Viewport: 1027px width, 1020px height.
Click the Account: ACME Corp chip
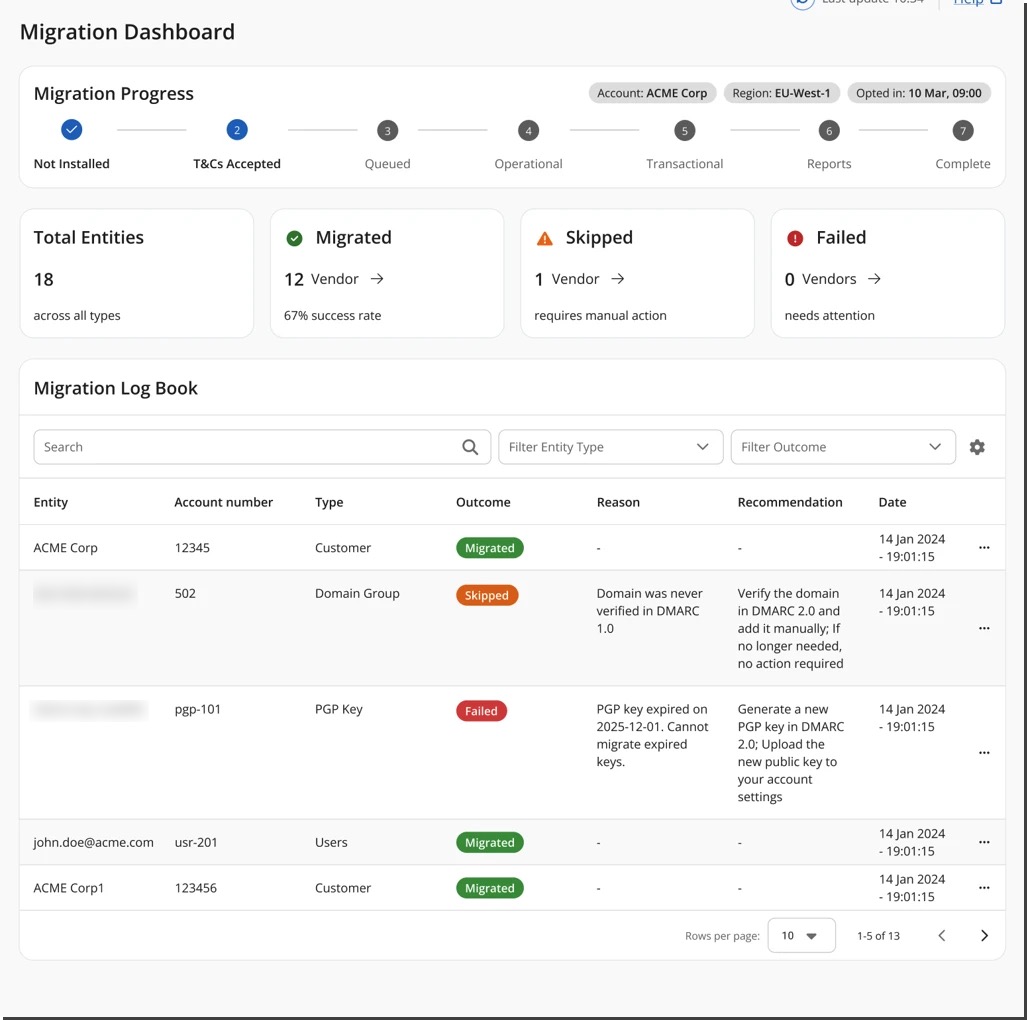652,93
